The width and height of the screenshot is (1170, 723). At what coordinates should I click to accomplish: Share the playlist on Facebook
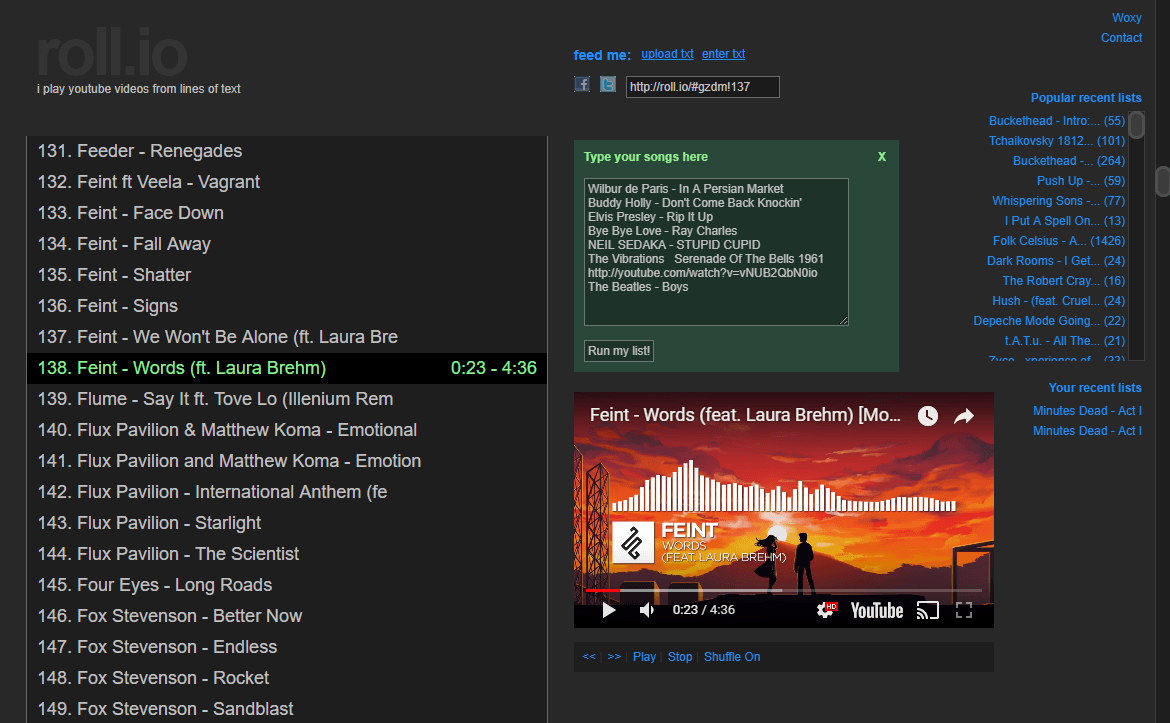582,84
